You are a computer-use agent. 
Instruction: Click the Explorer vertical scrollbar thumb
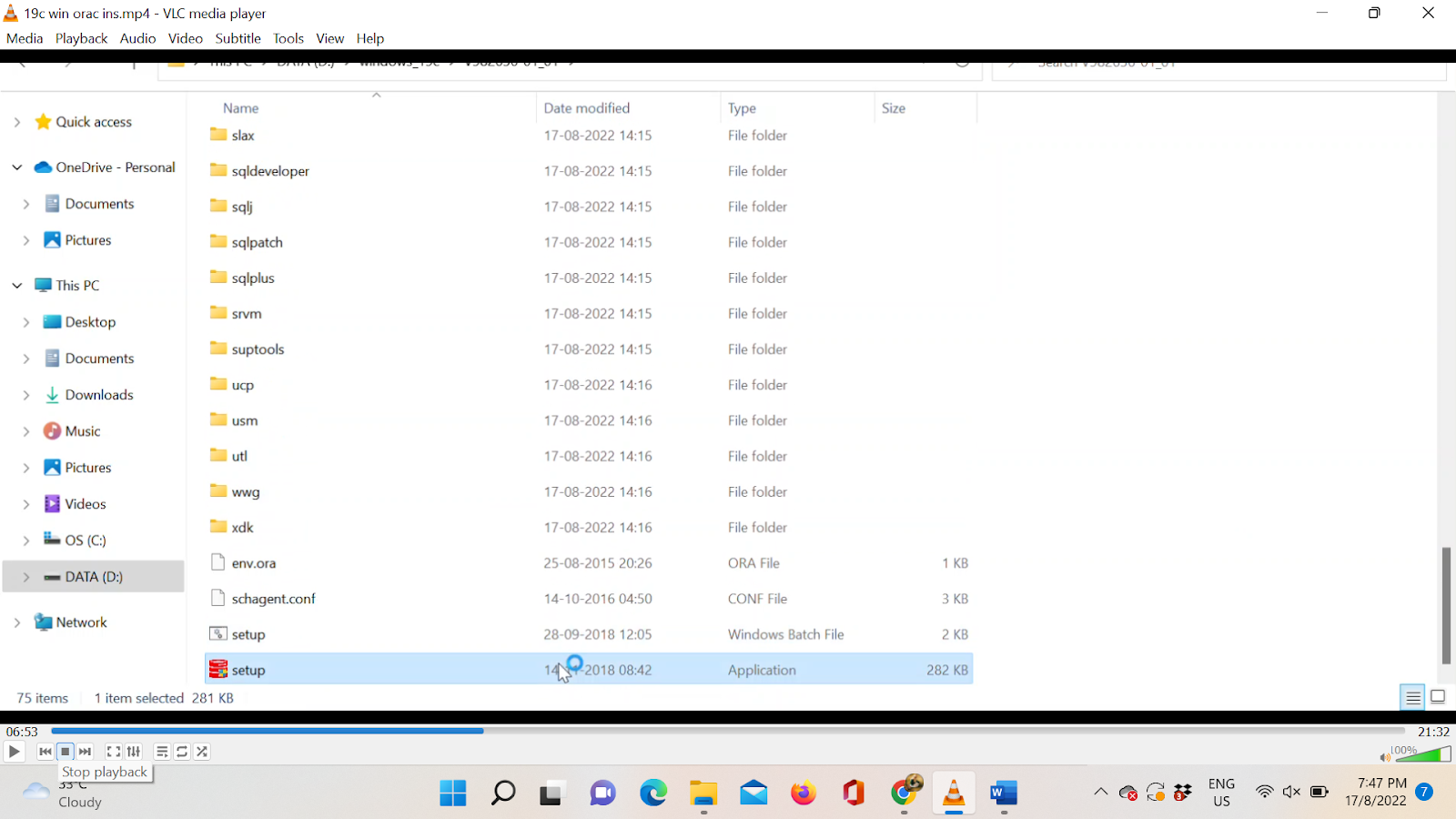(1446, 605)
